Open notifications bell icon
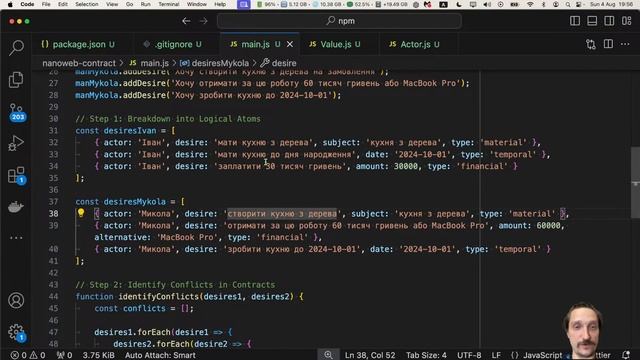 (626, 355)
